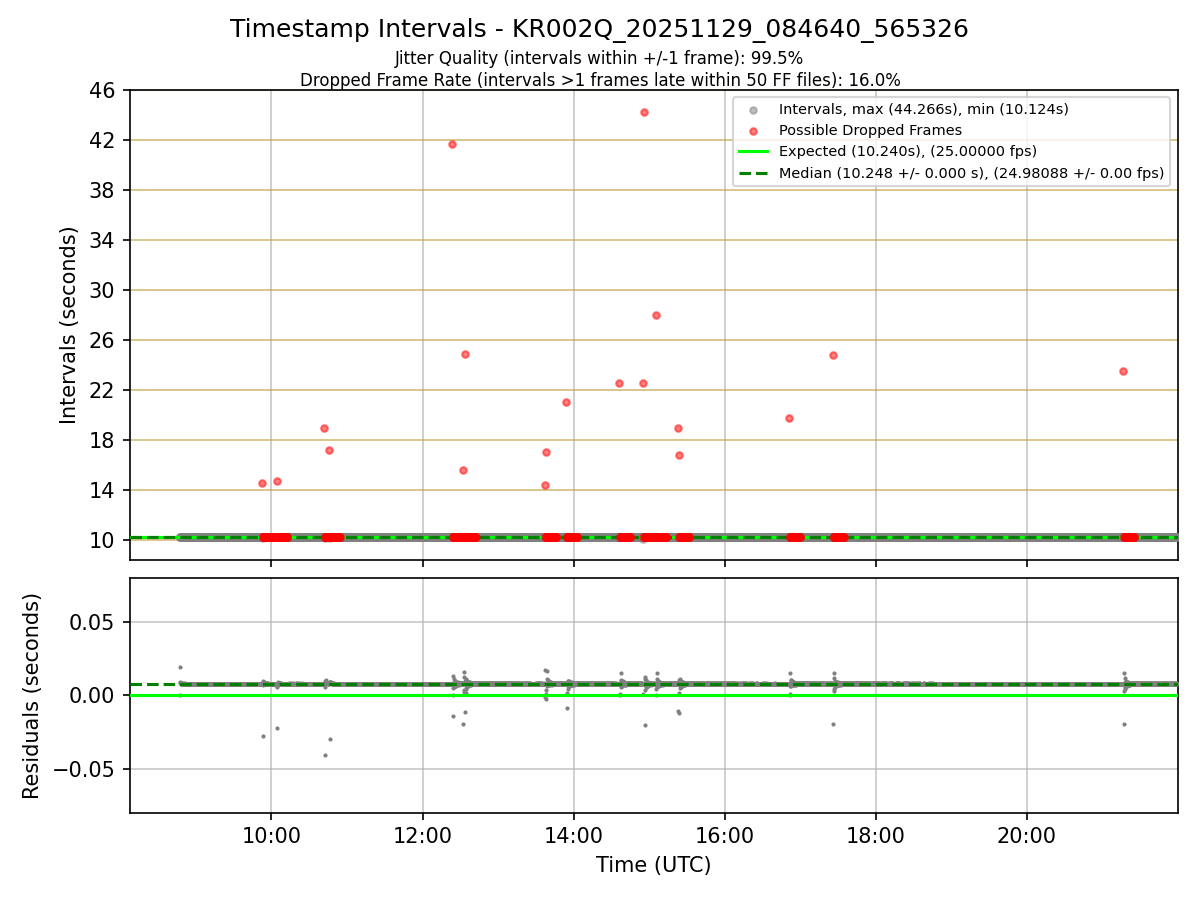Screen dimensions: 1200x900
Task: Click the '20:00' time axis tick label
Action: point(1026,836)
